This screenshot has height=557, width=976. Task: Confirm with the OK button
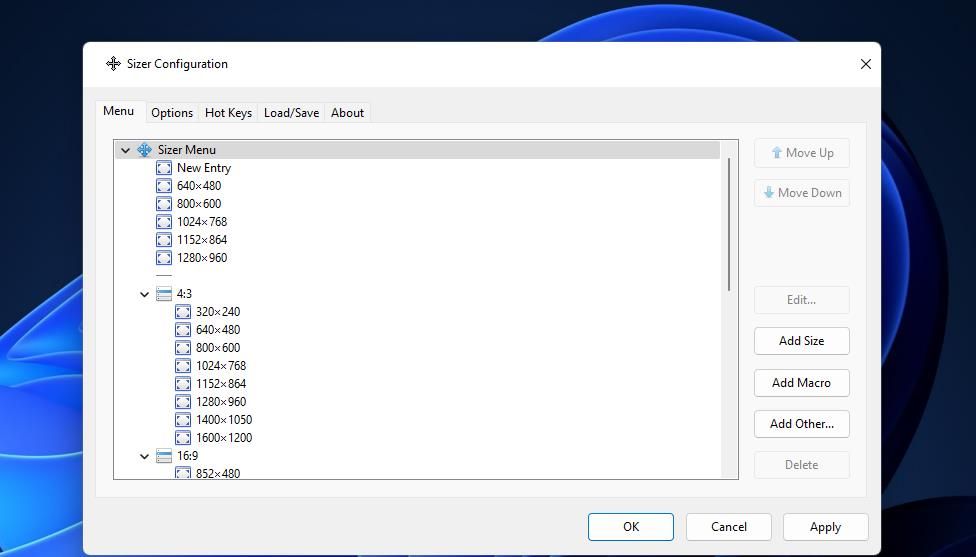(x=631, y=527)
